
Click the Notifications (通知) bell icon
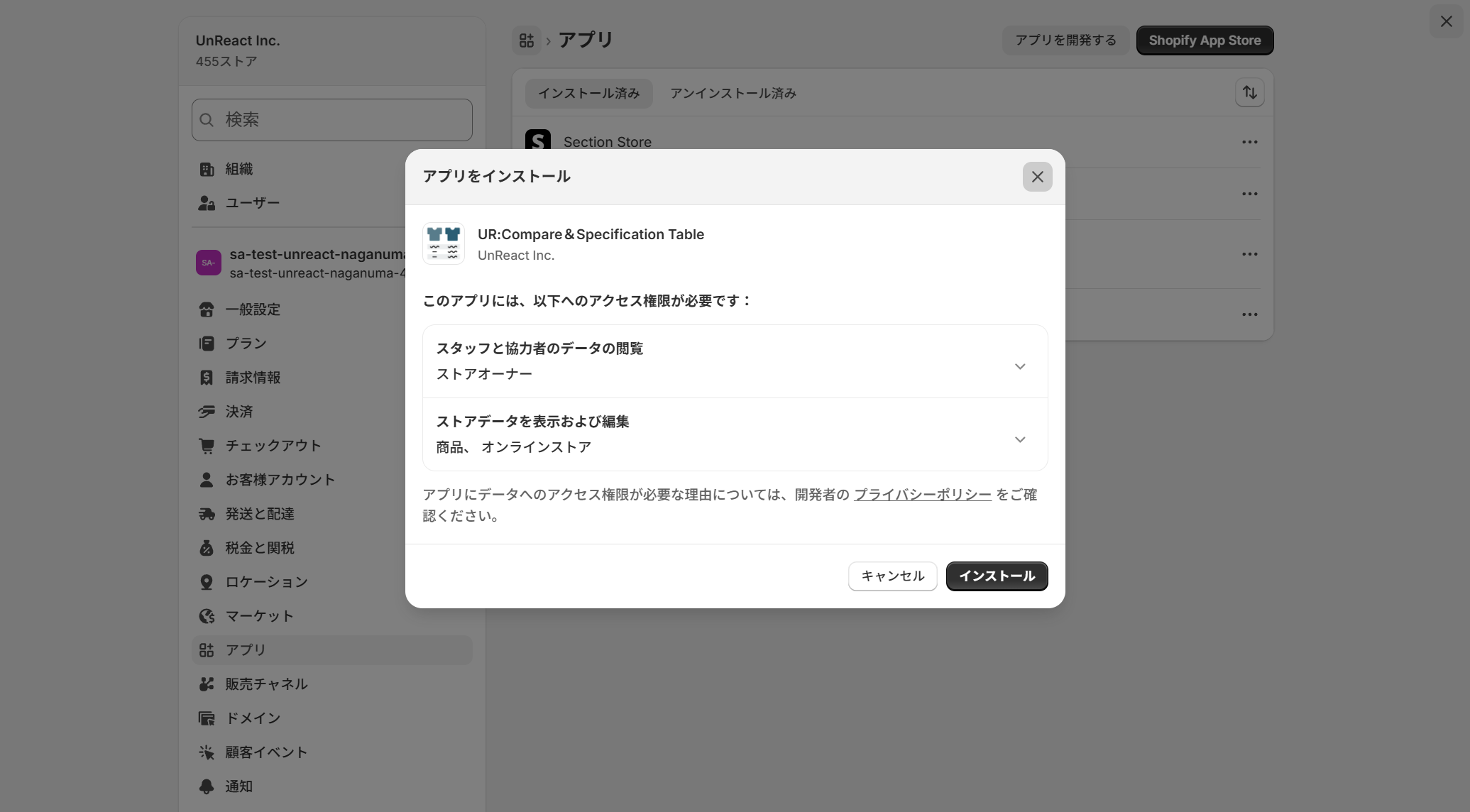pos(207,786)
